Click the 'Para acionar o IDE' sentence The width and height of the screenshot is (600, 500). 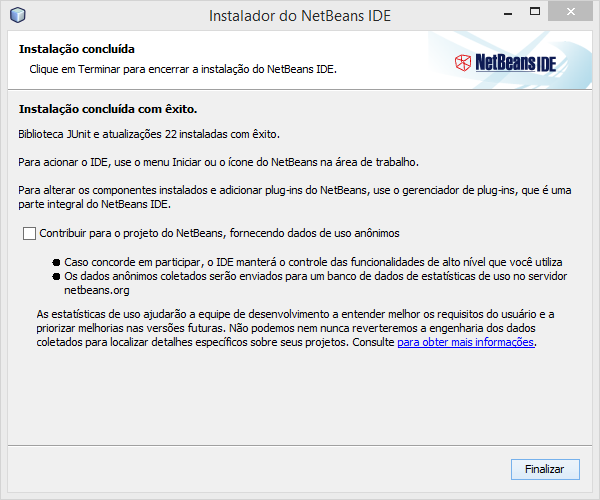(218, 162)
